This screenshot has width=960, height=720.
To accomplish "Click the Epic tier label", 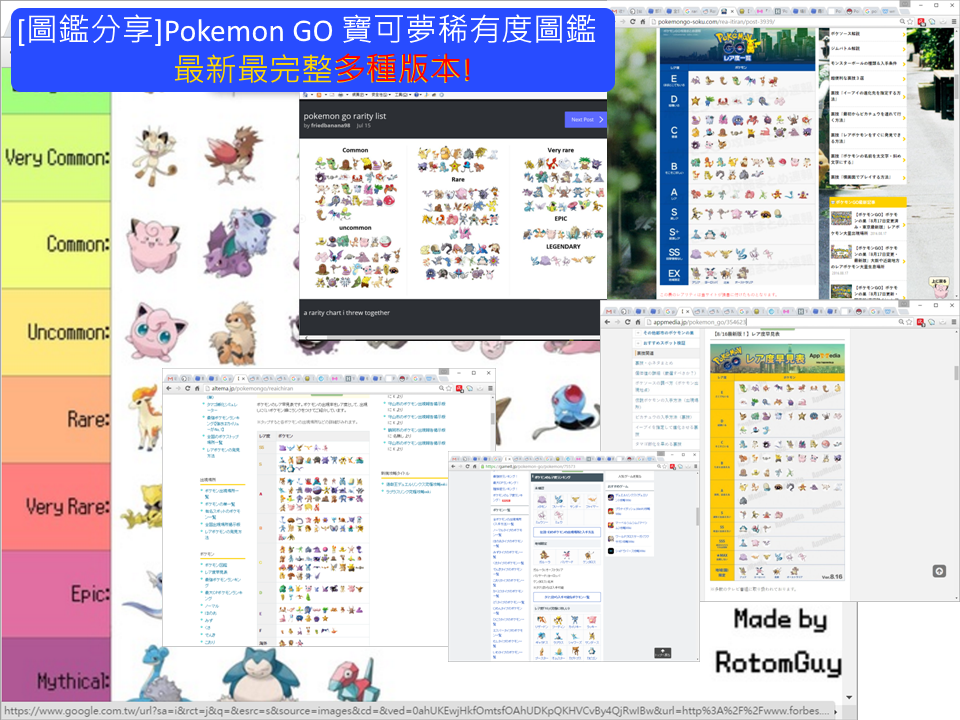I will [90, 593].
